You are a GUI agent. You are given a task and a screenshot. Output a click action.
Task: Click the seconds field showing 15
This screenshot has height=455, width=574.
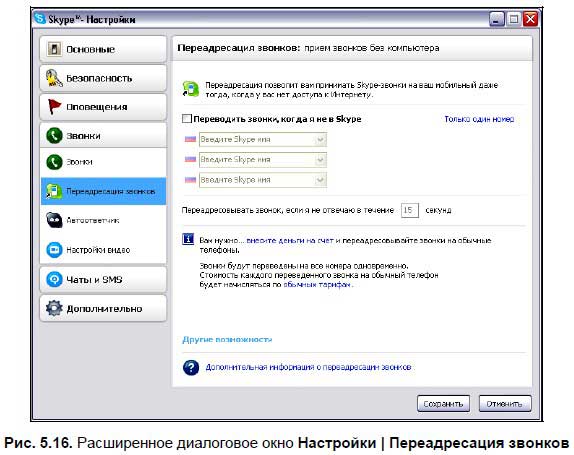coord(410,210)
